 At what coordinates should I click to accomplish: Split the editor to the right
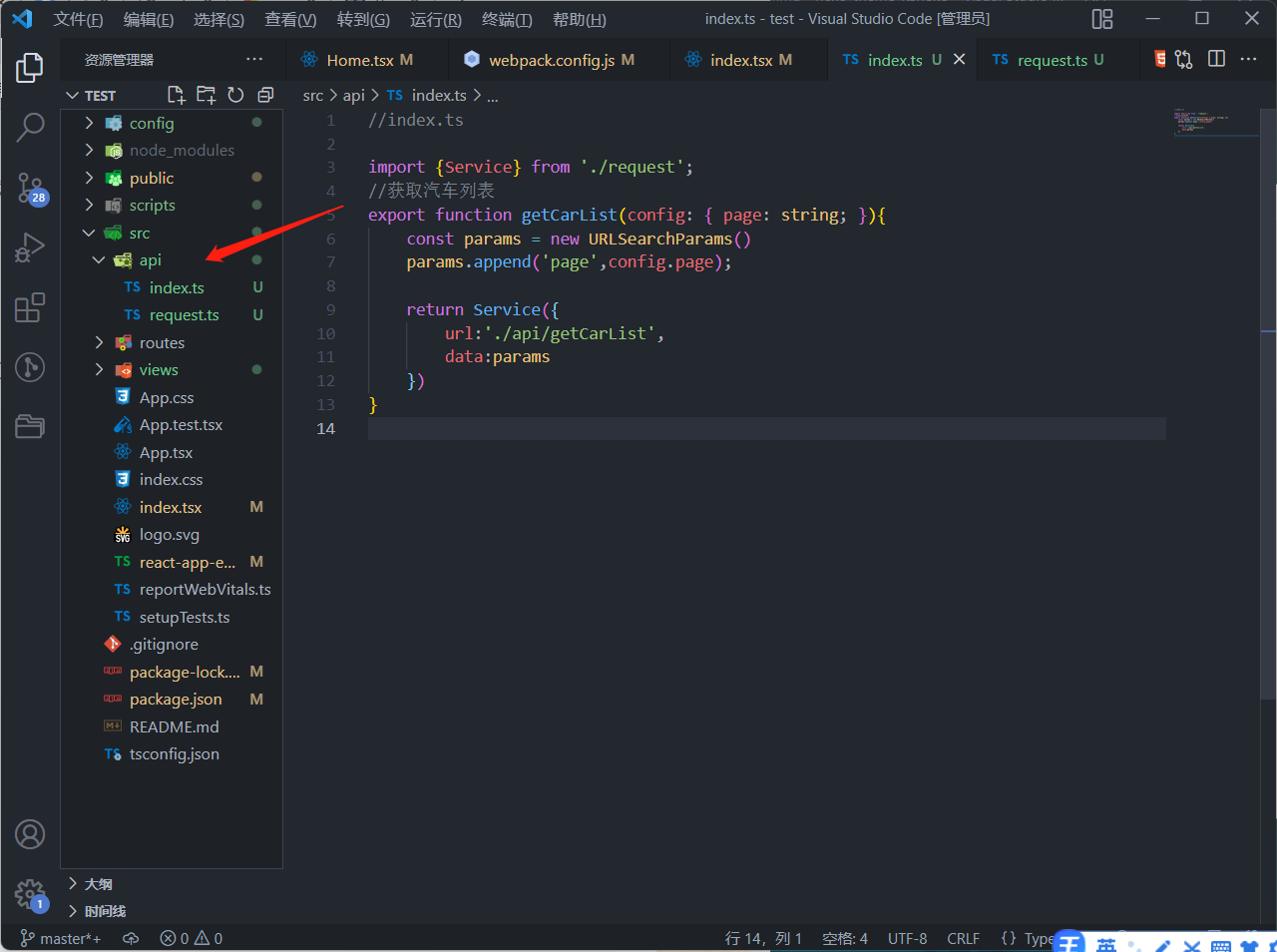tap(1216, 59)
